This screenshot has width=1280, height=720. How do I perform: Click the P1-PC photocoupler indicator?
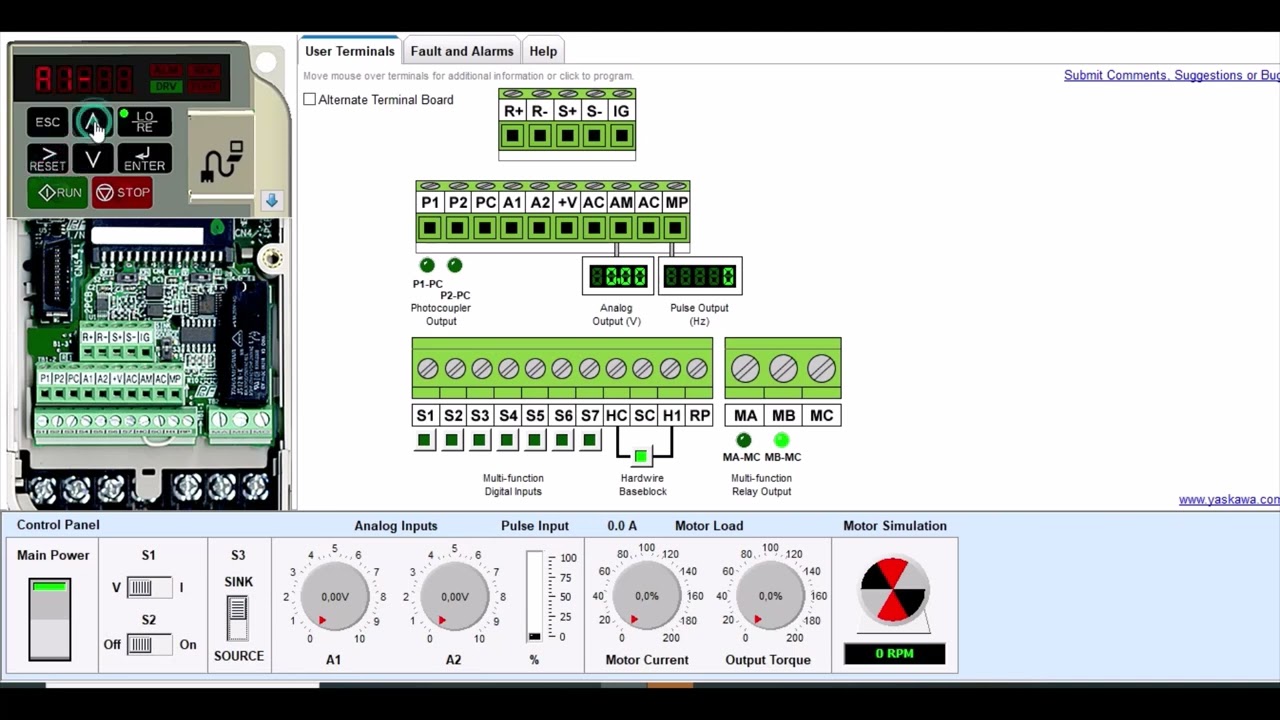pos(427,265)
